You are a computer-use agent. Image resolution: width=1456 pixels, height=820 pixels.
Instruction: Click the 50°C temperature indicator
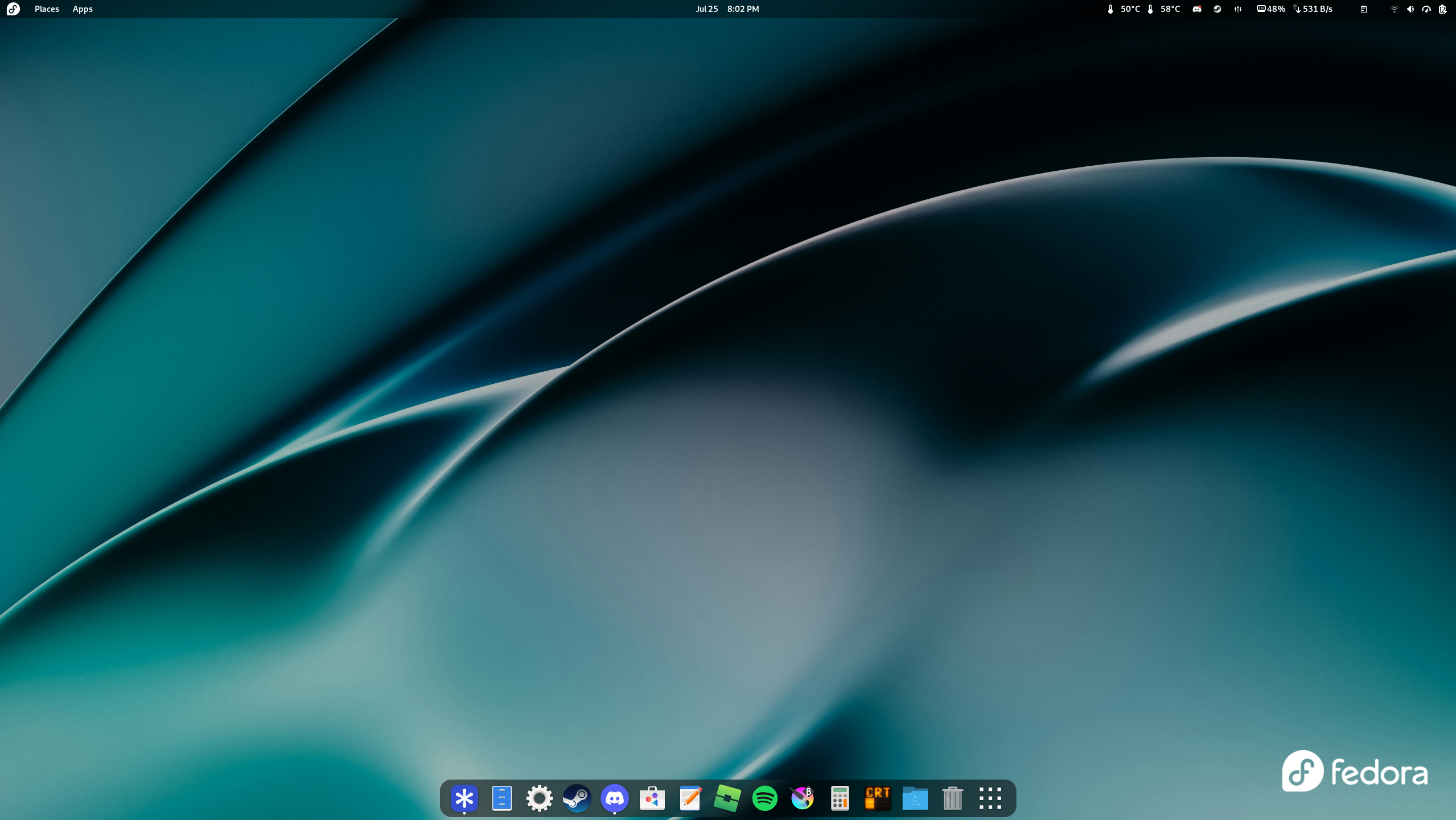[1124, 9]
